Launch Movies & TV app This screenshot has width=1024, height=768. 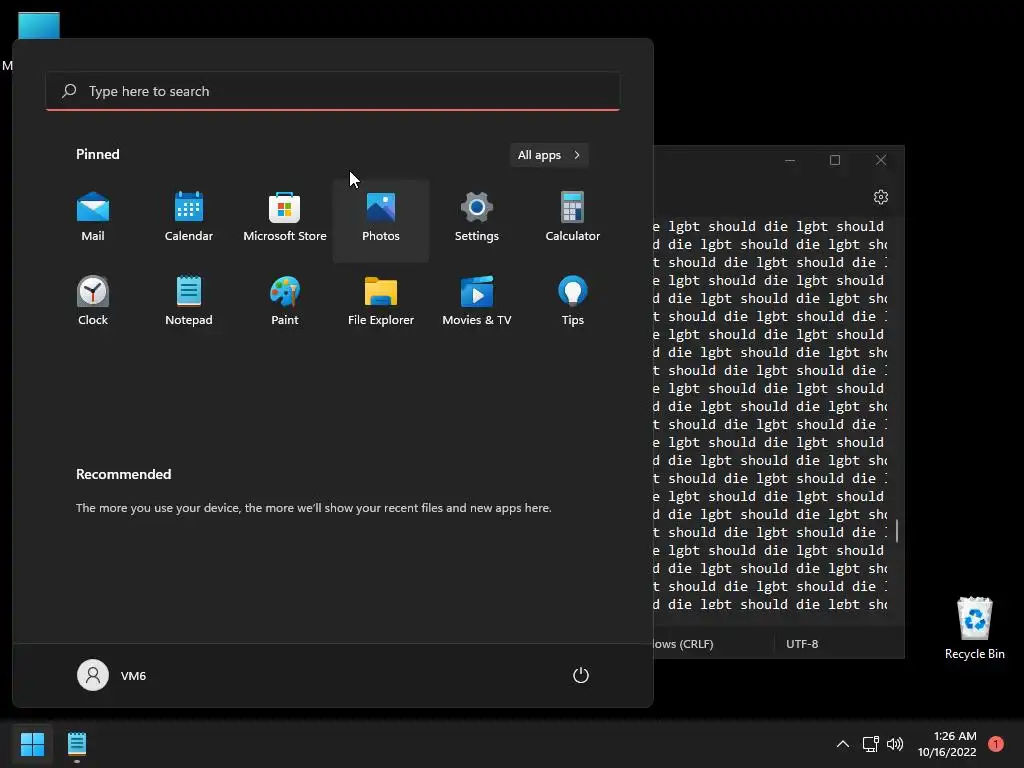[477, 301]
